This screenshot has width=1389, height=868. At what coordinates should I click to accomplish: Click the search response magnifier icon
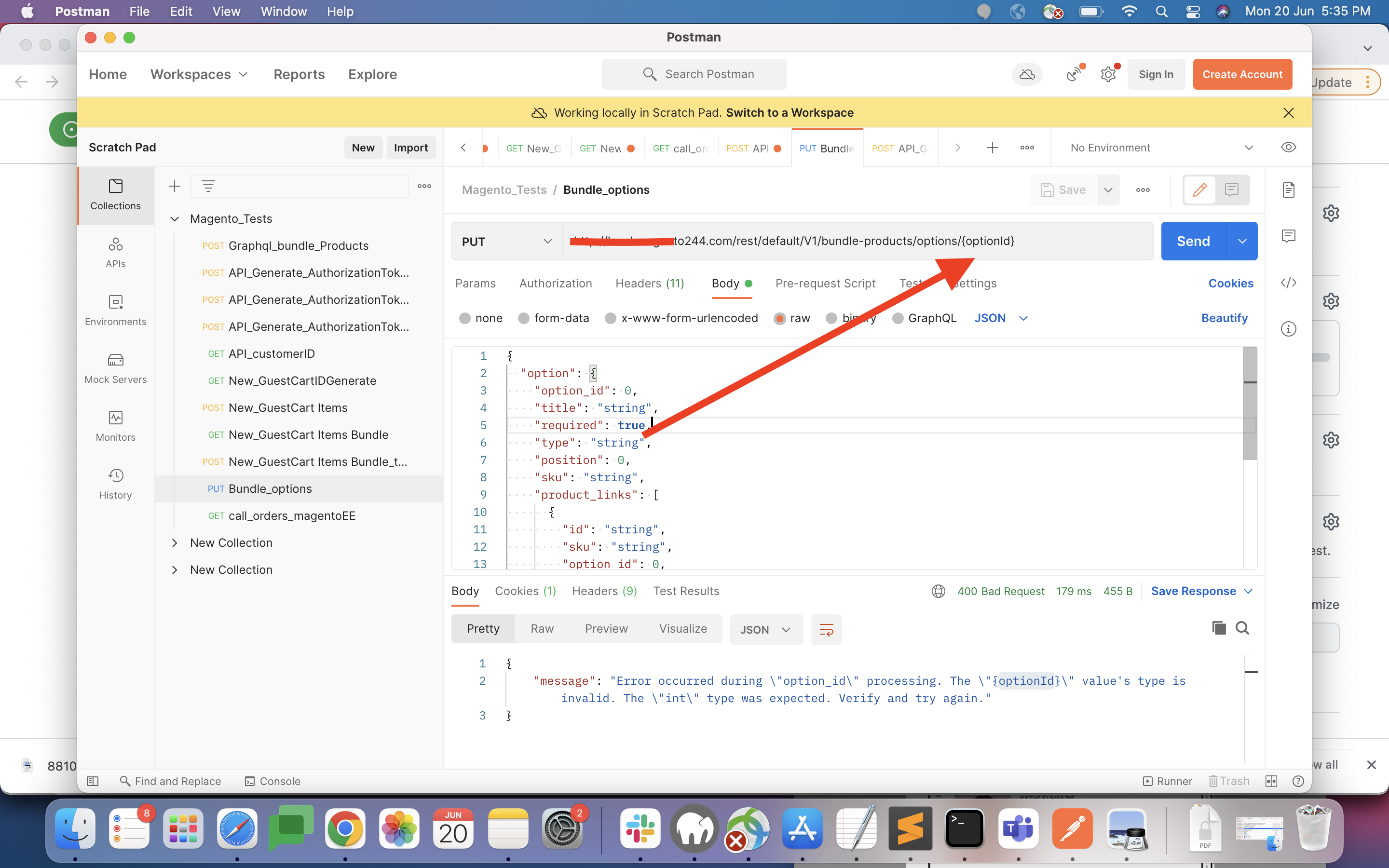coord(1242,628)
